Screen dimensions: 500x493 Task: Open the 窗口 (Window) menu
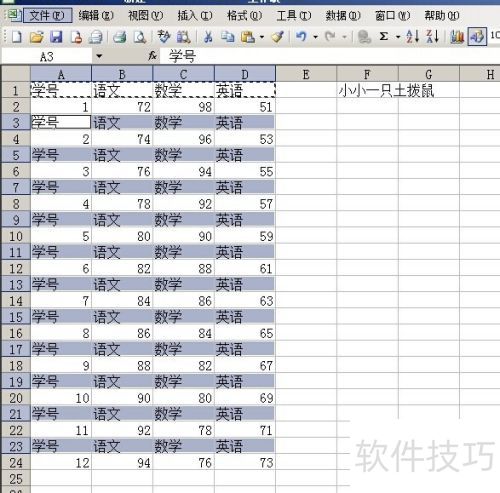392,15
